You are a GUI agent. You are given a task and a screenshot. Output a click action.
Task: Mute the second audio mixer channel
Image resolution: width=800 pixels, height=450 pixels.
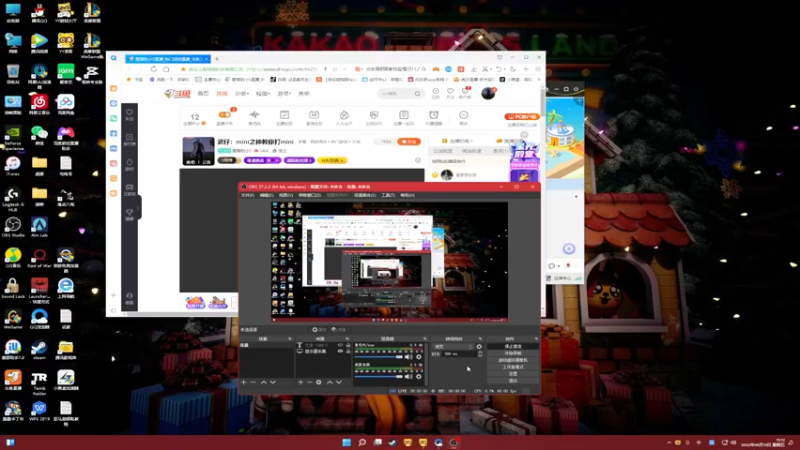pos(408,377)
